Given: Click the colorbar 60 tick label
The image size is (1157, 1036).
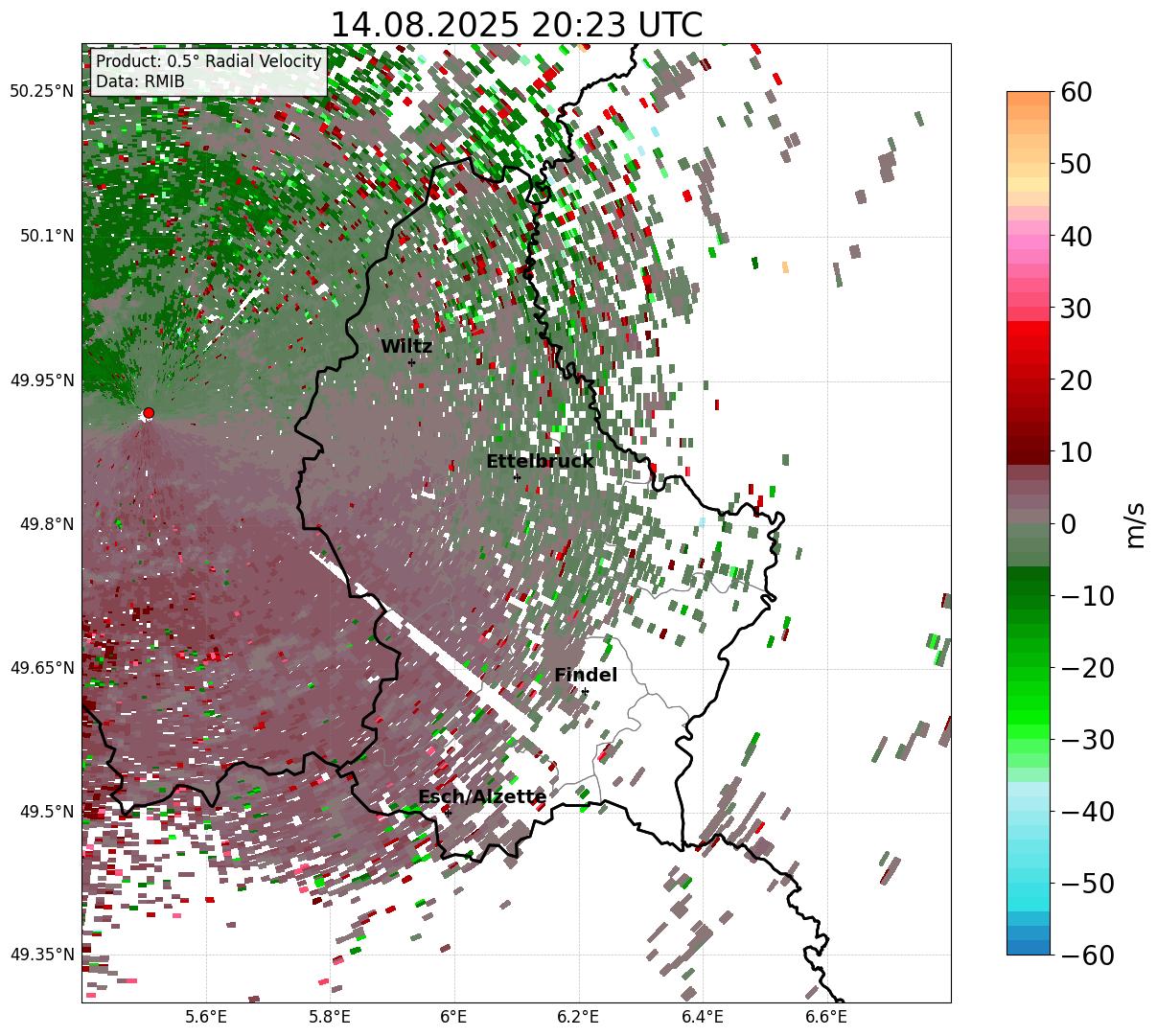Looking at the screenshot, I should pos(1075,92).
